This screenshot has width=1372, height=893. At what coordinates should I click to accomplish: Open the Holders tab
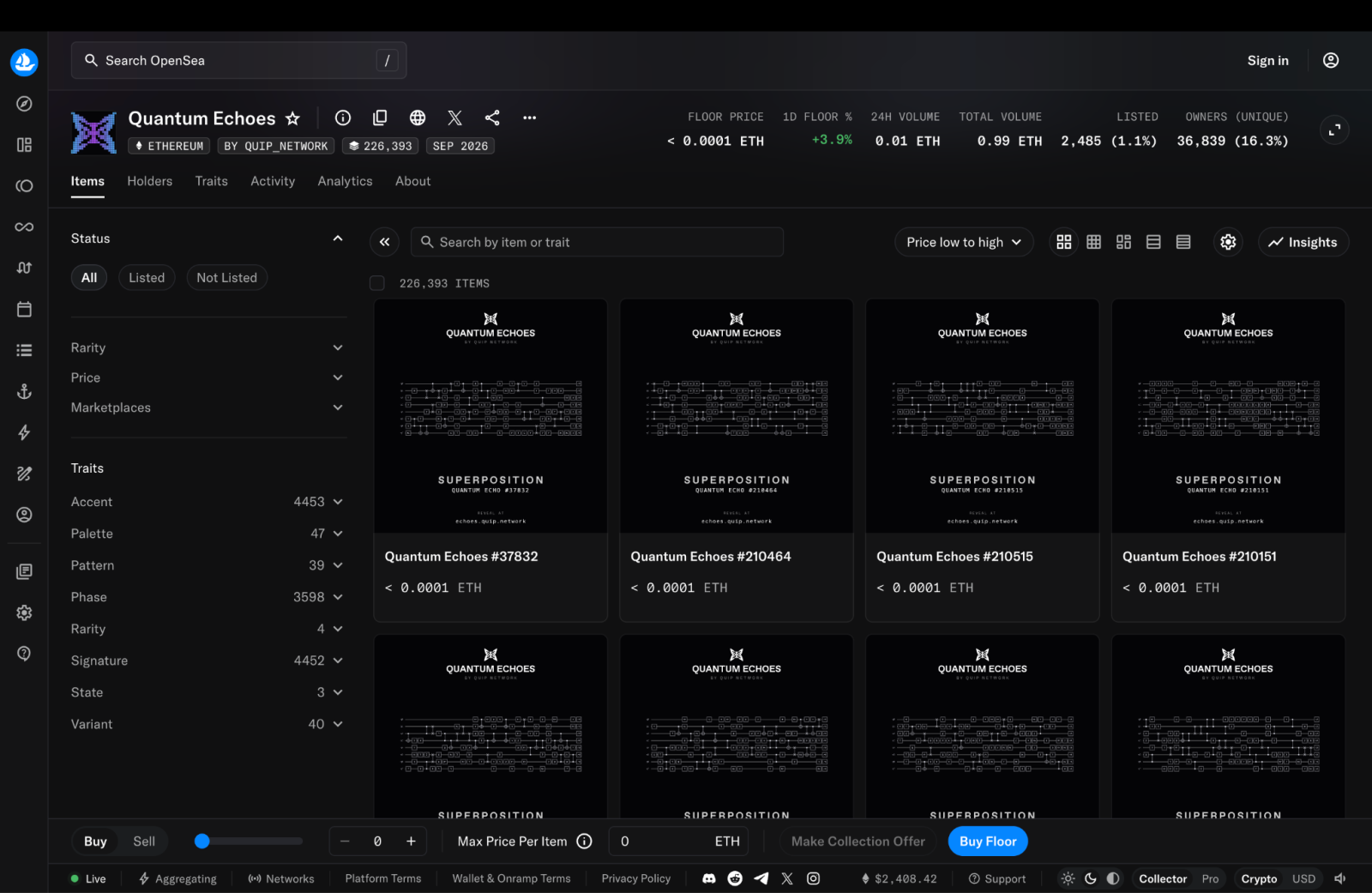tap(150, 181)
